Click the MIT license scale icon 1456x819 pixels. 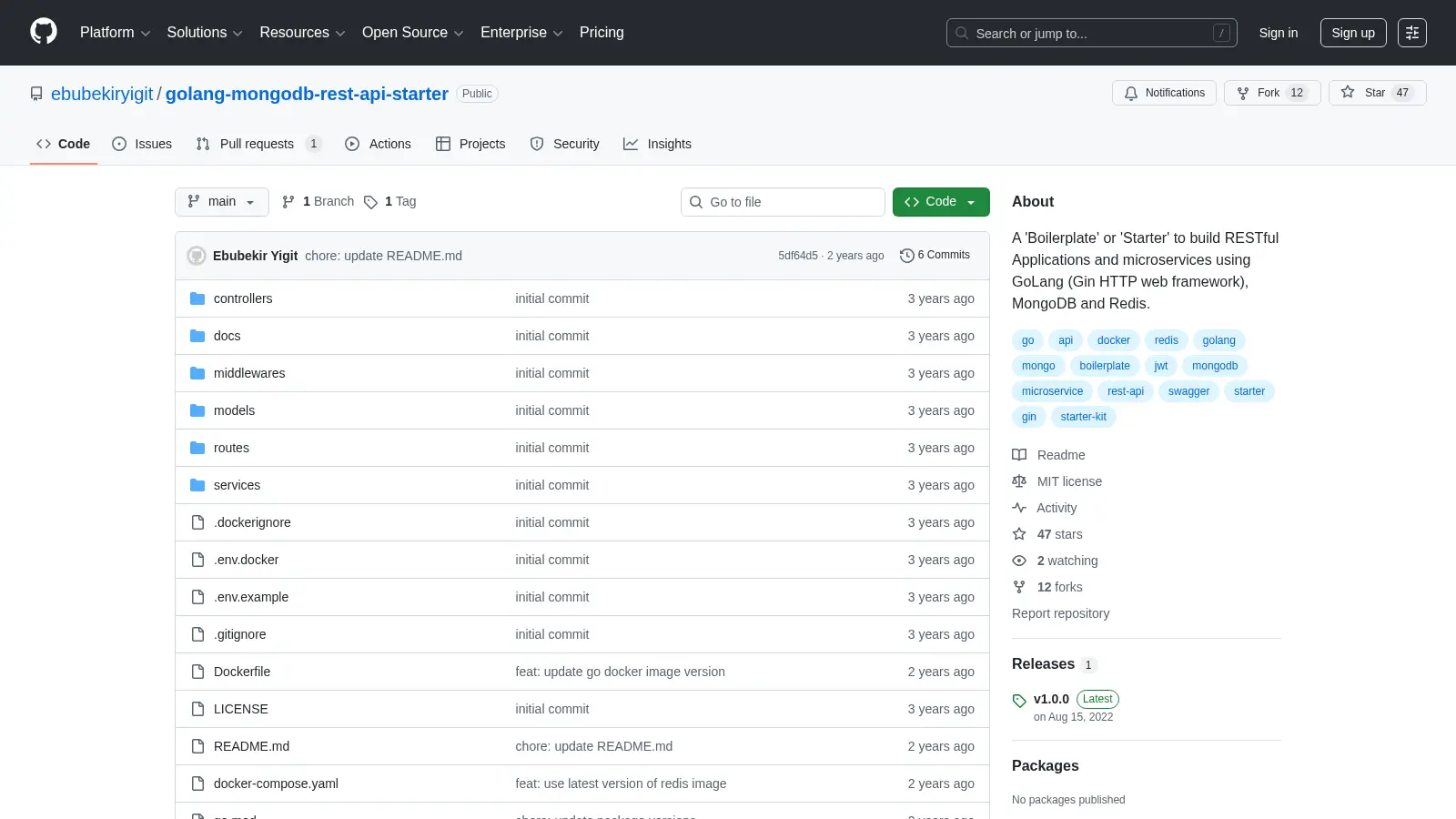click(1019, 481)
